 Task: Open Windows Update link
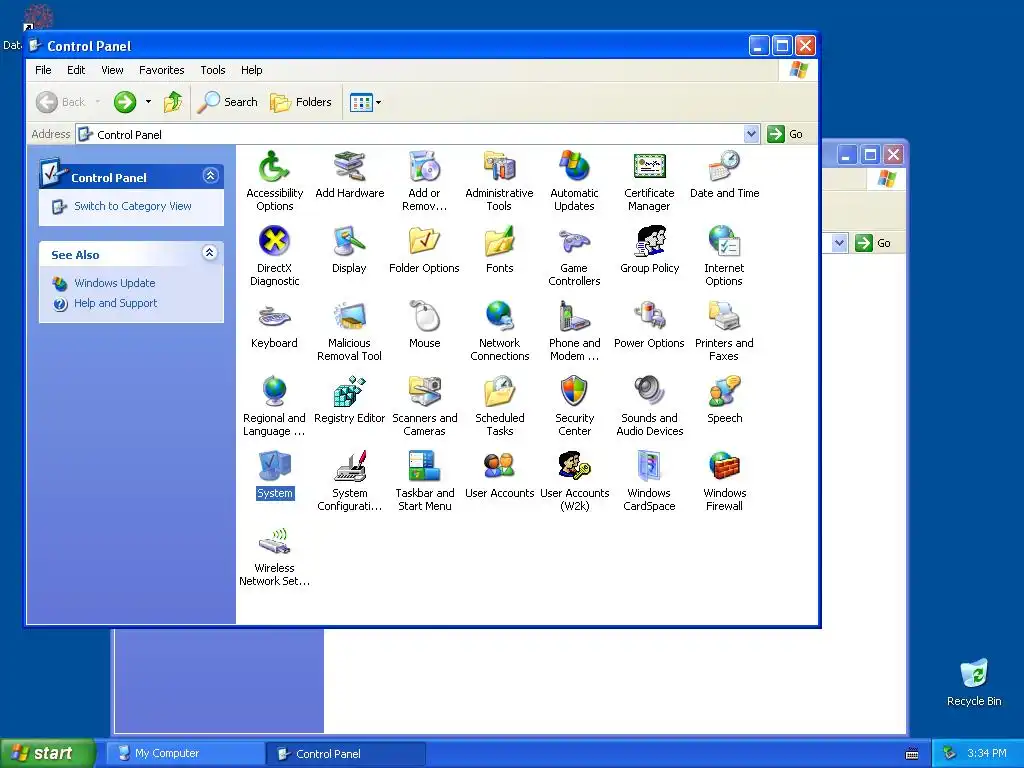pyautogui.click(x=114, y=283)
